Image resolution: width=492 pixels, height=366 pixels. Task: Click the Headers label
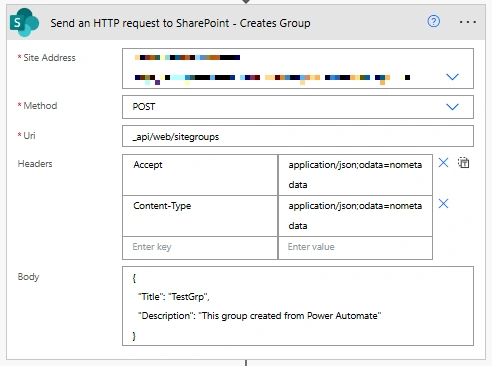(35, 164)
